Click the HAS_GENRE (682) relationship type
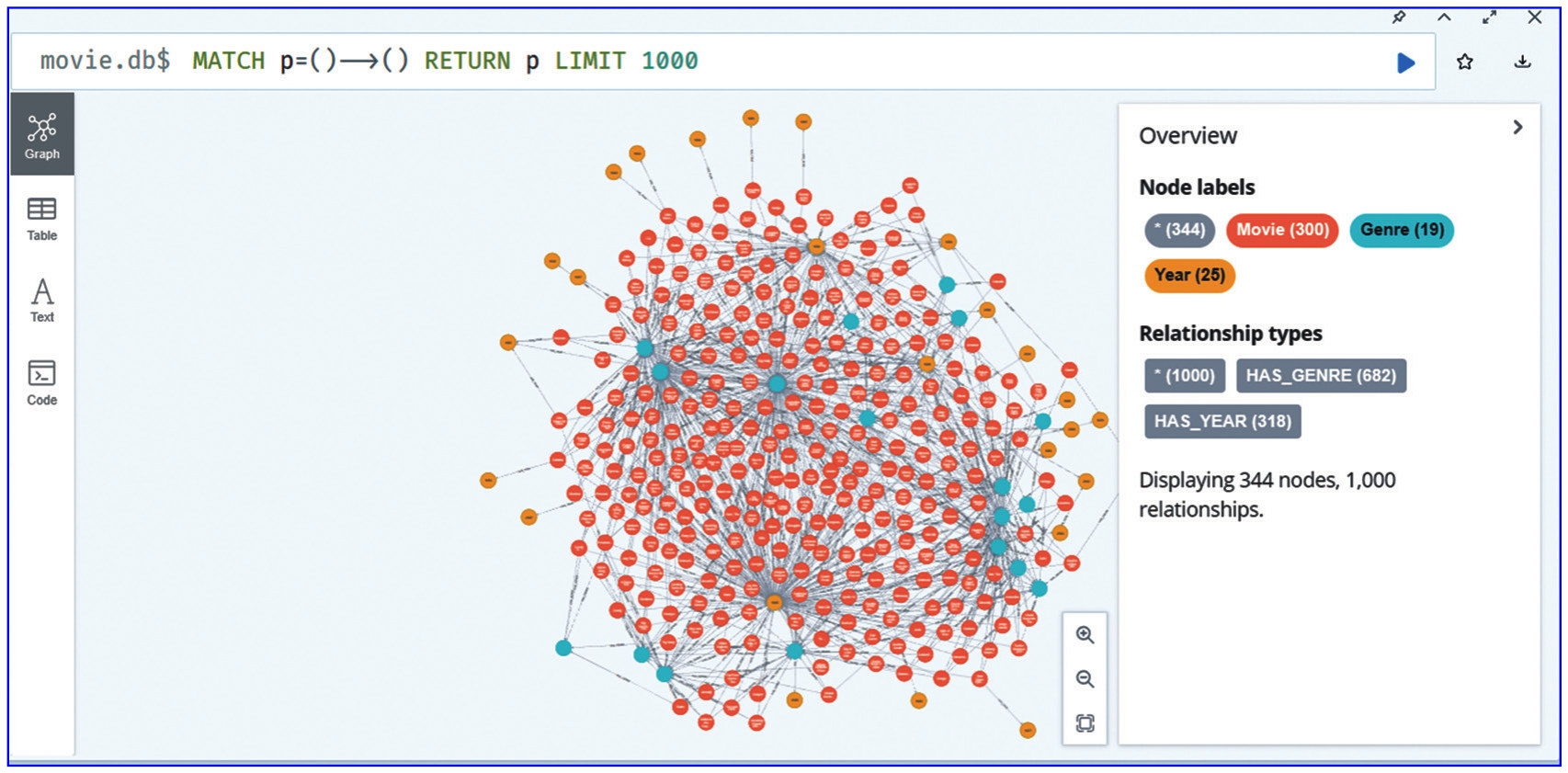Viewport: 1568px width, 773px height. pos(1321,376)
